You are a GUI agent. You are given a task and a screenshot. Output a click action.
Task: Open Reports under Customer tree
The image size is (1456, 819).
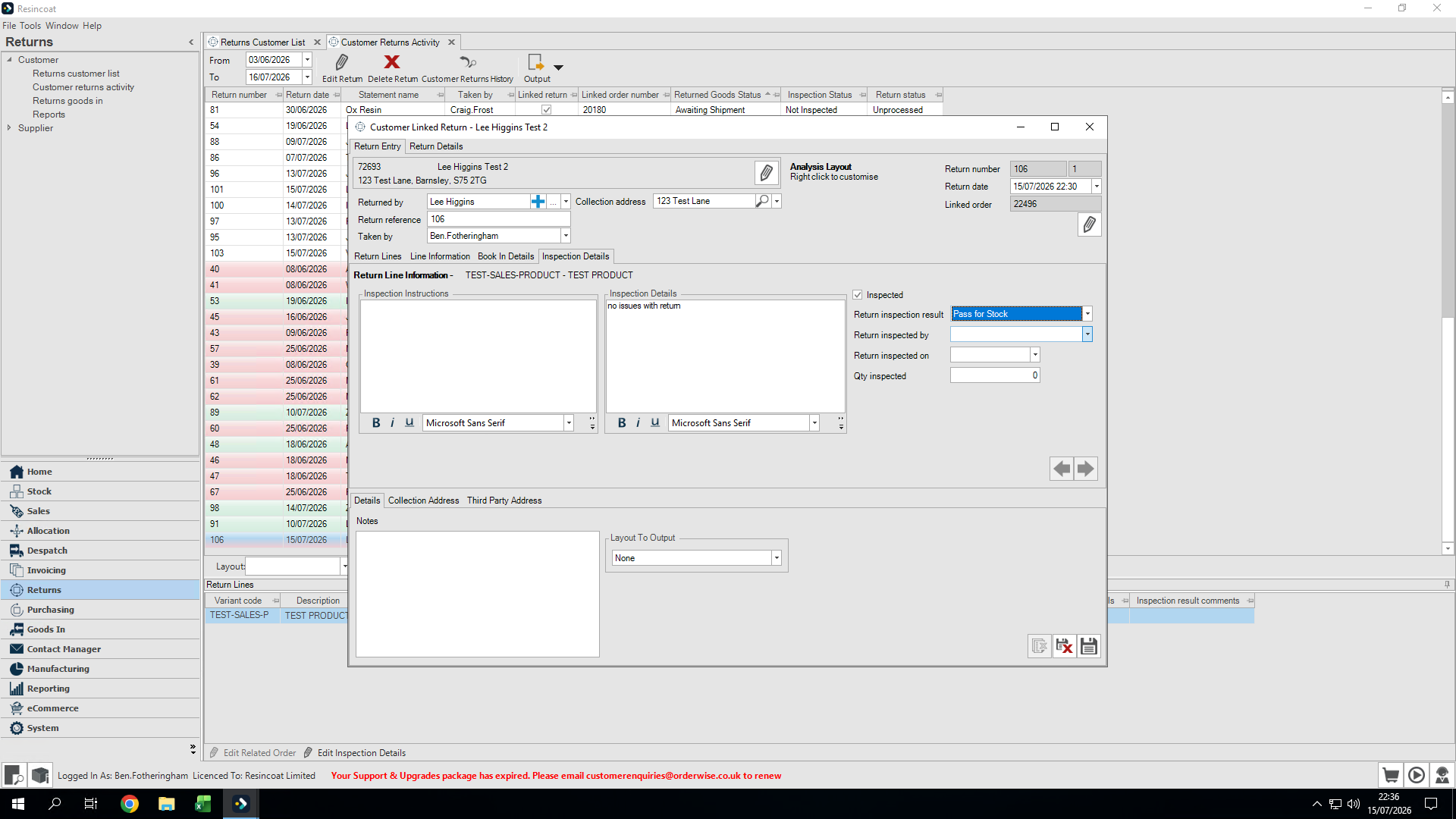pos(49,115)
